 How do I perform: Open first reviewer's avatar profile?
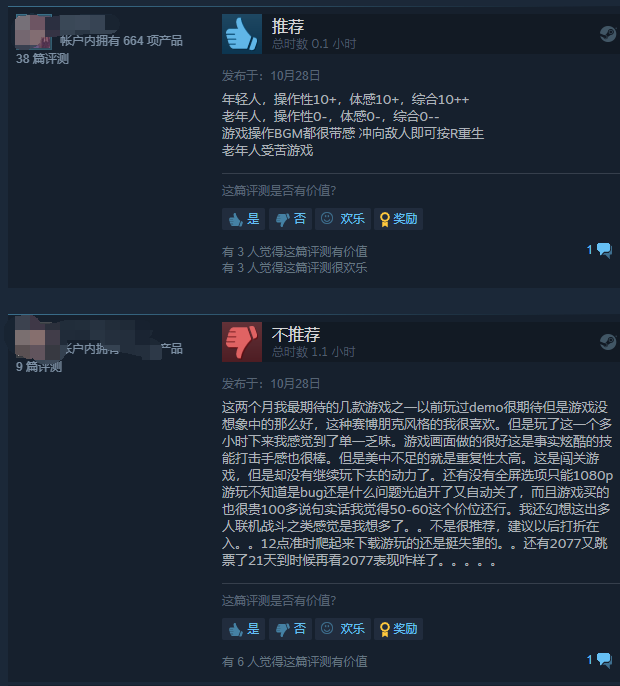click(34, 32)
